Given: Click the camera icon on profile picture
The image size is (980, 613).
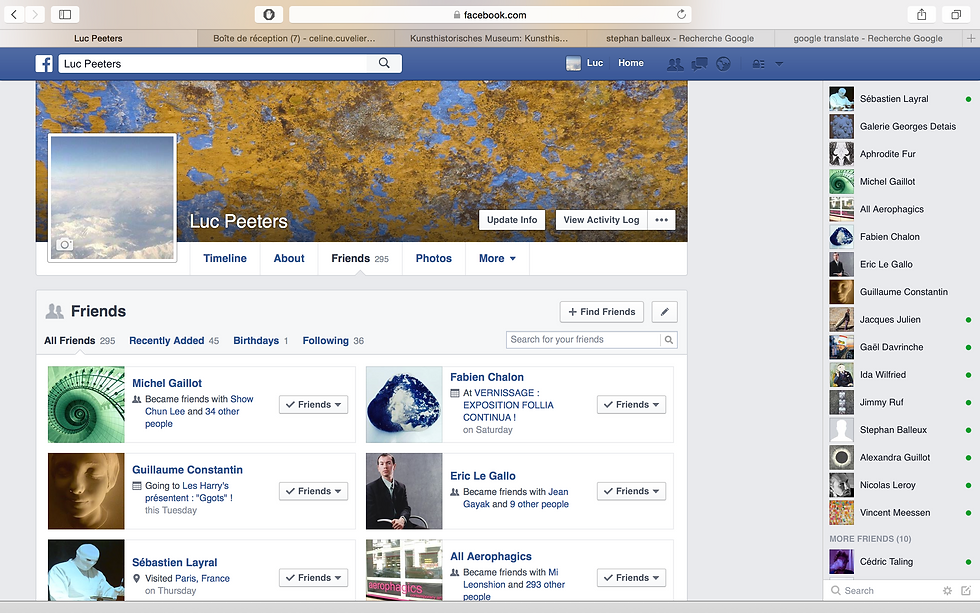Looking at the screenshot, I should click(64, 244).
